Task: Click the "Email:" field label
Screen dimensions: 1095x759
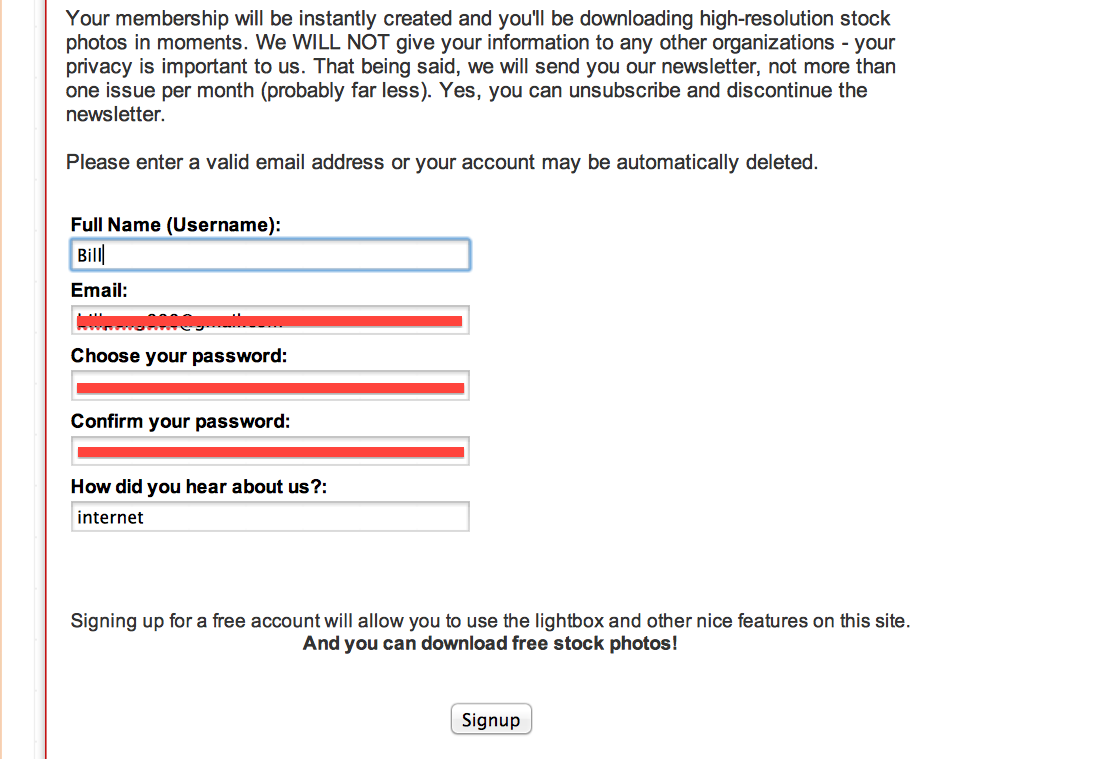Action: pyautogui.click(x=99, y=290)
